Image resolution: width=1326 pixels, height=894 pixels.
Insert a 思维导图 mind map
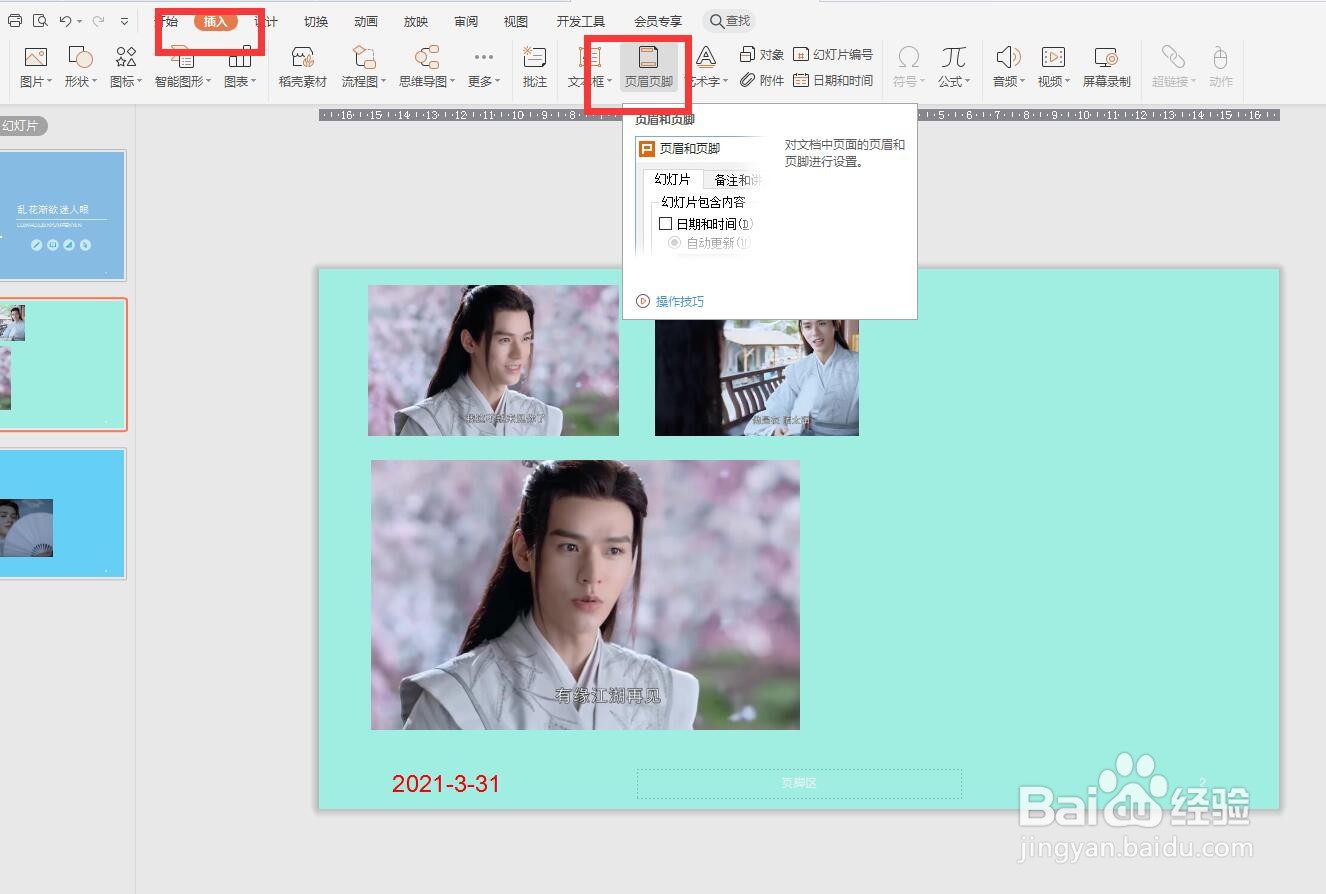pyautogui.click(x=427, y=57)
